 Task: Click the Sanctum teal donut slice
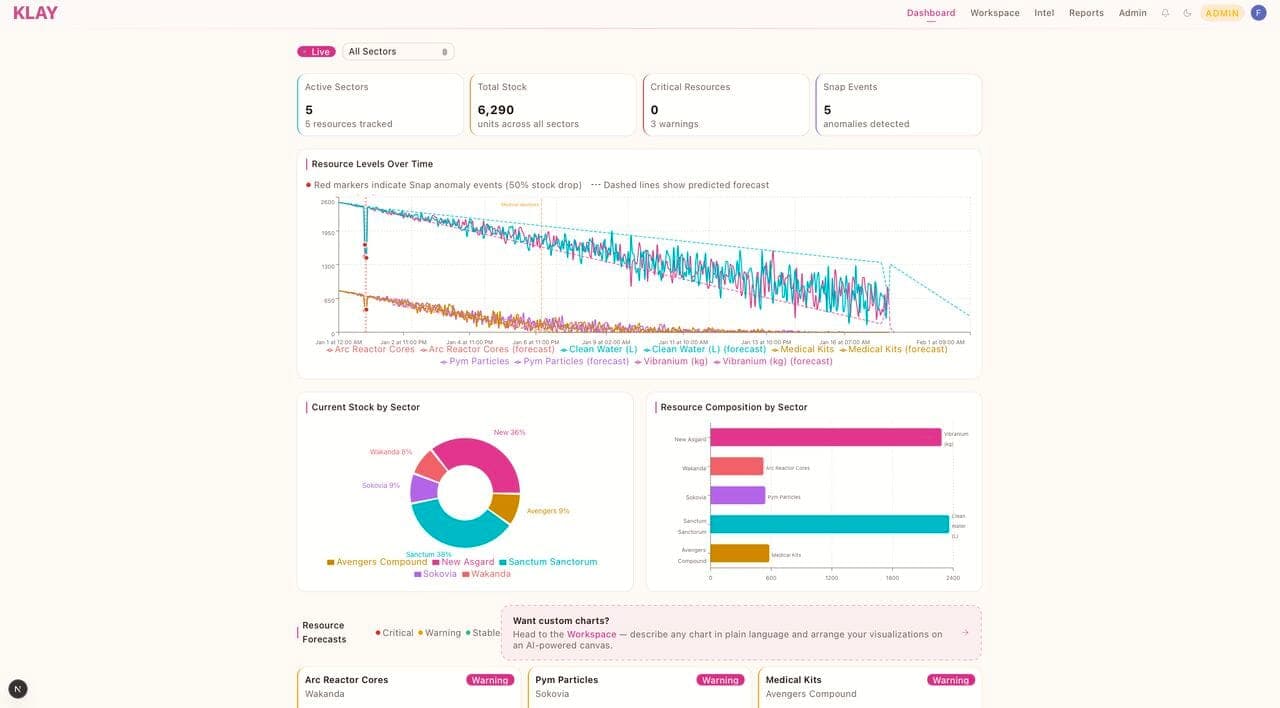[x=456, y=532]
